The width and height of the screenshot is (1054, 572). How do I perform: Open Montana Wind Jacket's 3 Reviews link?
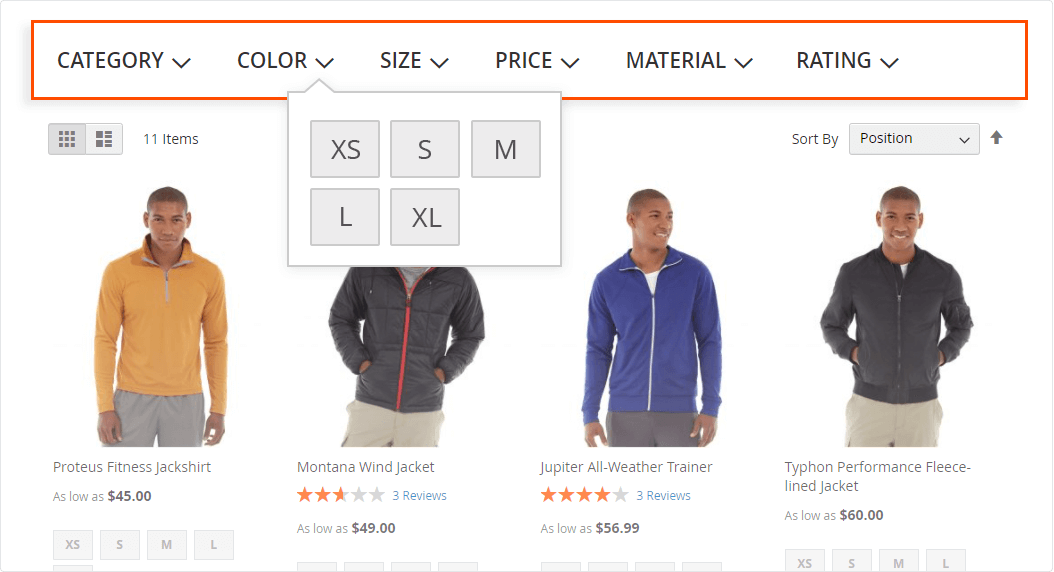click(x=419, y=496)
